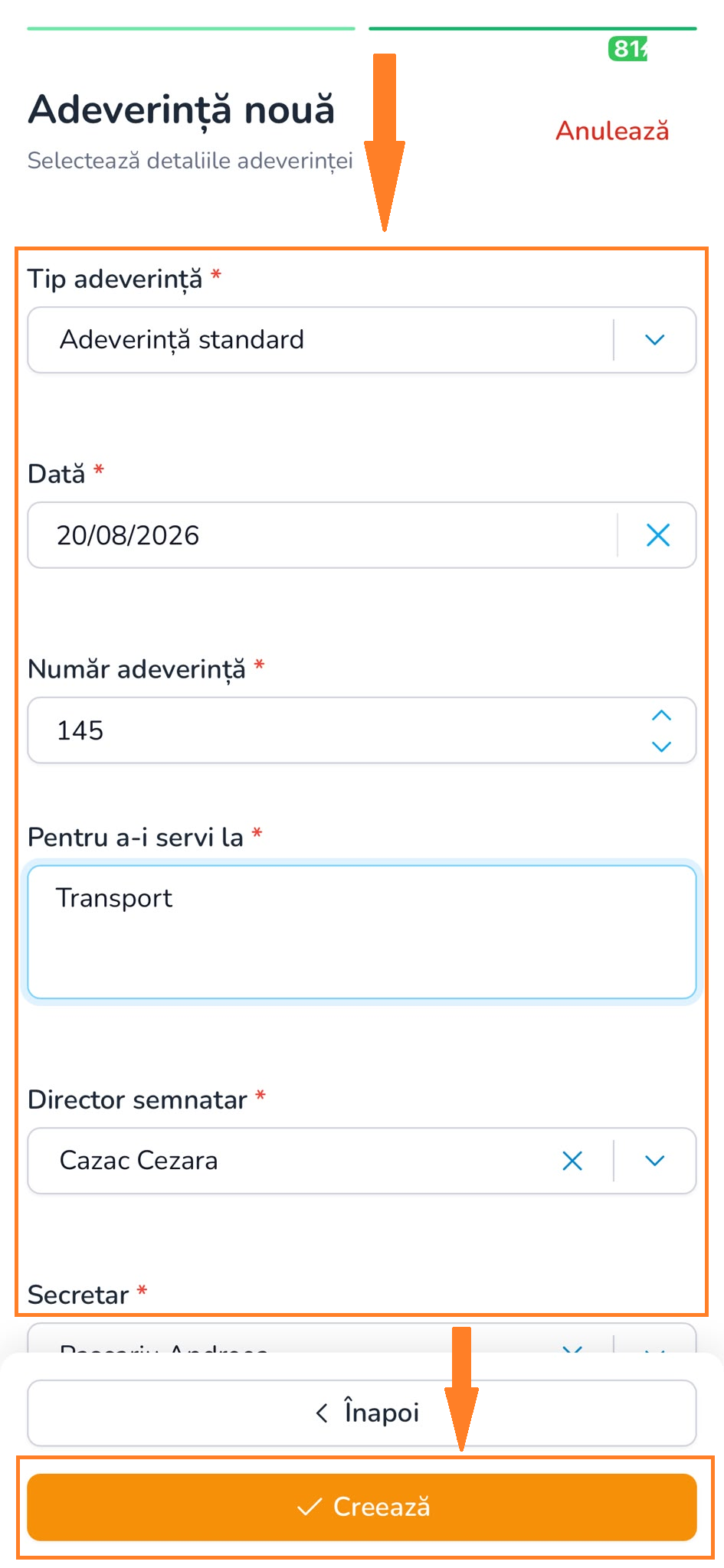724x1568 pixels.
Task: Go back with the Înapoi button
Action: click(362, 1413)
